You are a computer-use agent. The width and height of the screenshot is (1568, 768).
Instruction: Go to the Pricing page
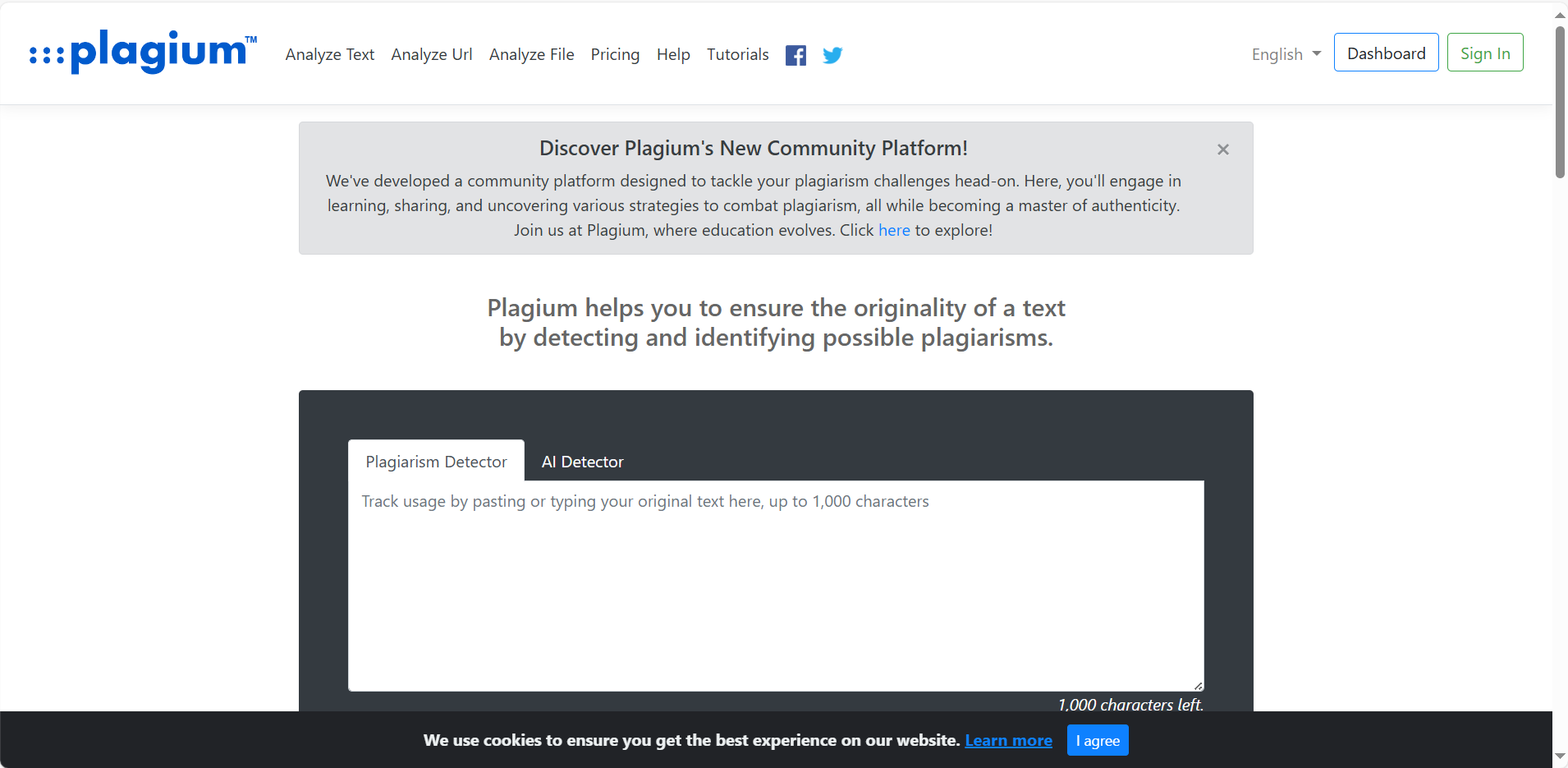[x=615, y=54]
